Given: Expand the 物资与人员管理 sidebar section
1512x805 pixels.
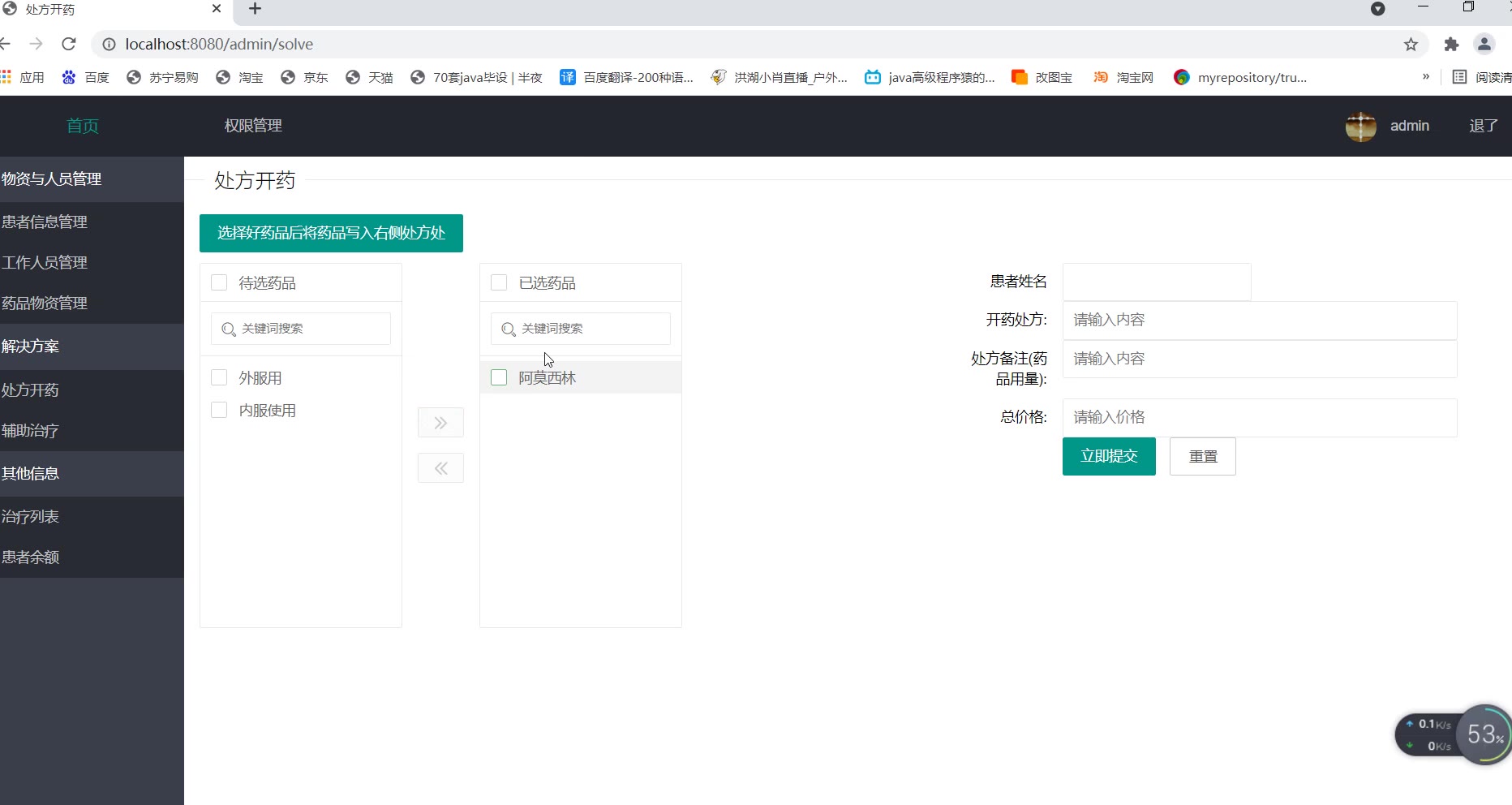Looking at the screenshot, I should (x=92, y=179).
